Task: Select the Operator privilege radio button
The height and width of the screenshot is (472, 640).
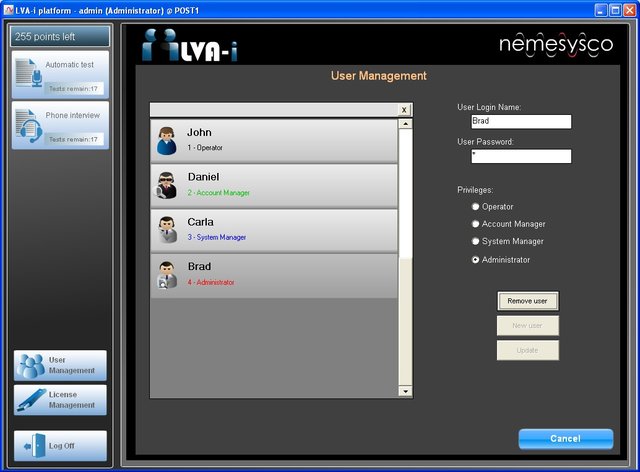Action: point(475,207)
